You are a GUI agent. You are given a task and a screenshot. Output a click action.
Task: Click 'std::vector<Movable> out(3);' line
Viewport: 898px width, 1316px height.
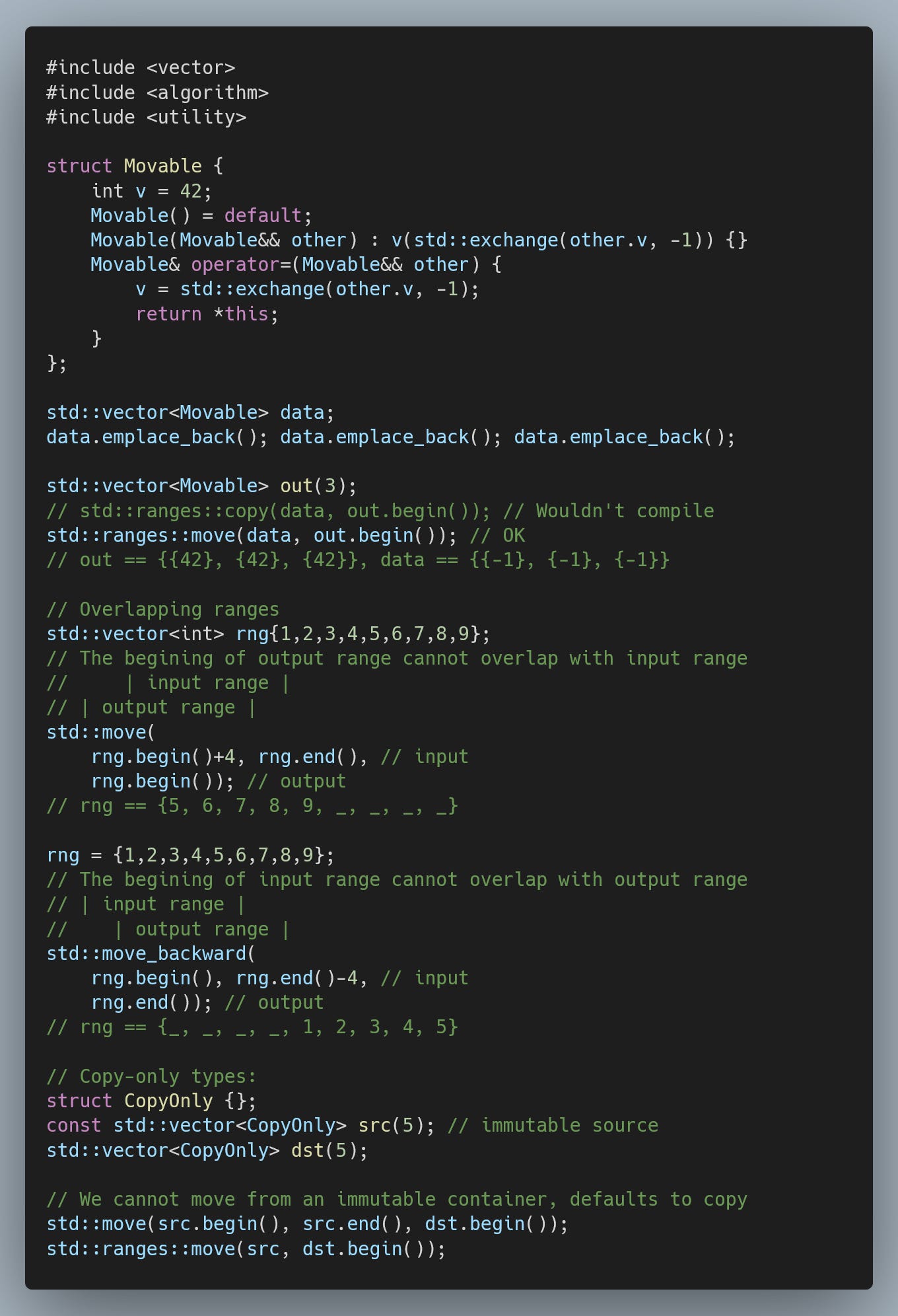(201, 486)
